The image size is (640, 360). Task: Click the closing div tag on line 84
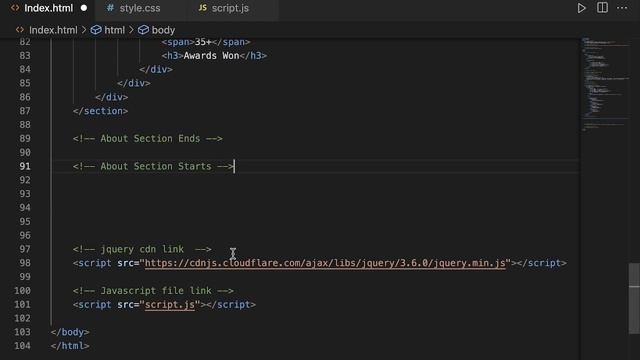(x=156, y=70)
